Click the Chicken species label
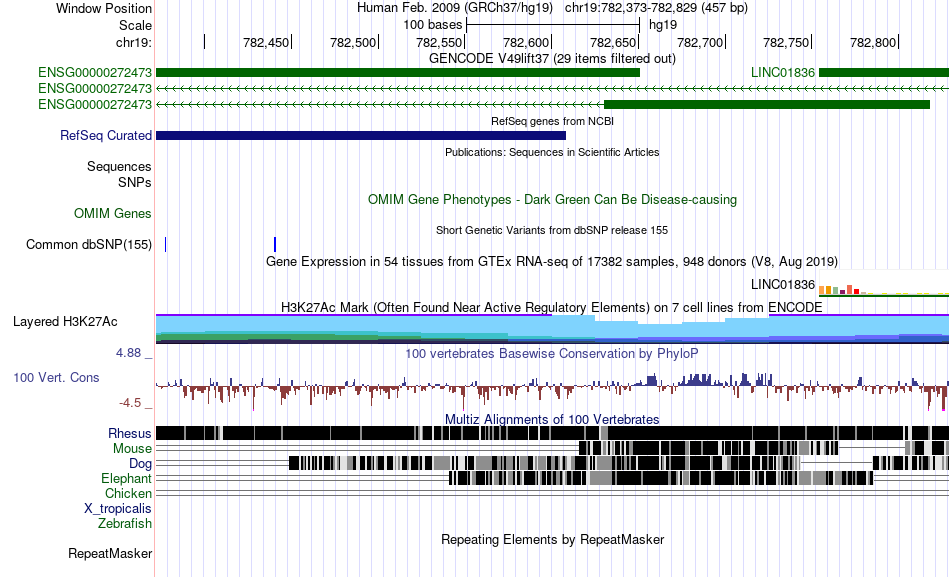Viewport: 950px width, 577px height. click(128, 493)
